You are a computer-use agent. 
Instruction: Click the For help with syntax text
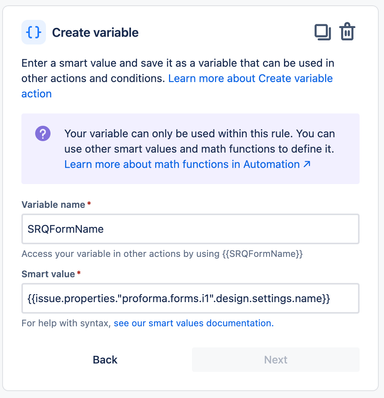66,323
